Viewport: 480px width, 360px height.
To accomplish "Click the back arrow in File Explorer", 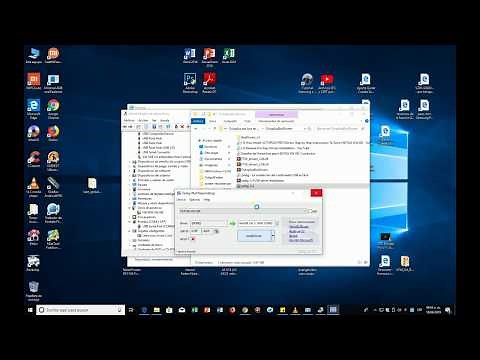I will point(196,128).
